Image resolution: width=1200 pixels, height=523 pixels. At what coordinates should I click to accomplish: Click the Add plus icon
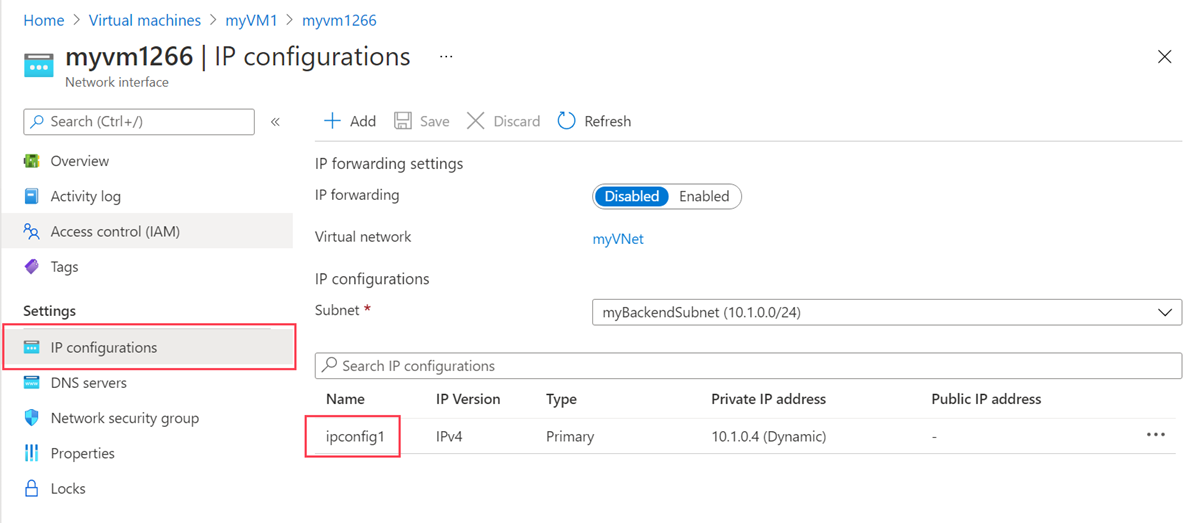(332, 121)
